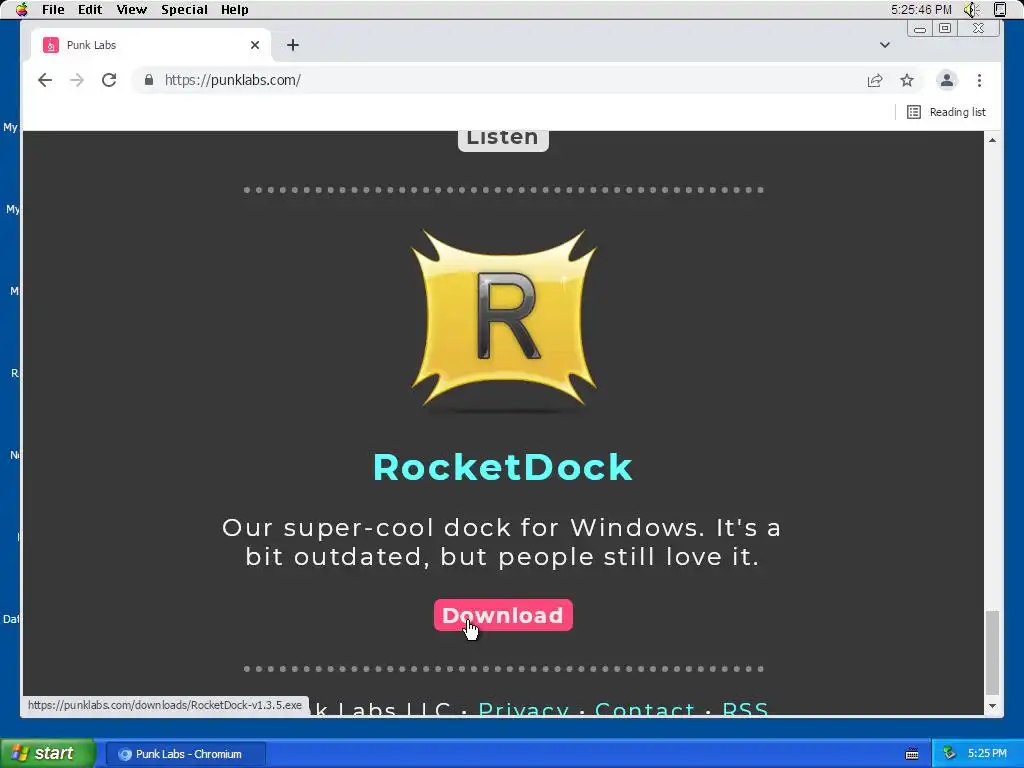This screenshot has width=1024, height=768.
Task: Click the Punk Labs tab favicon
Action: coord(50,45)
